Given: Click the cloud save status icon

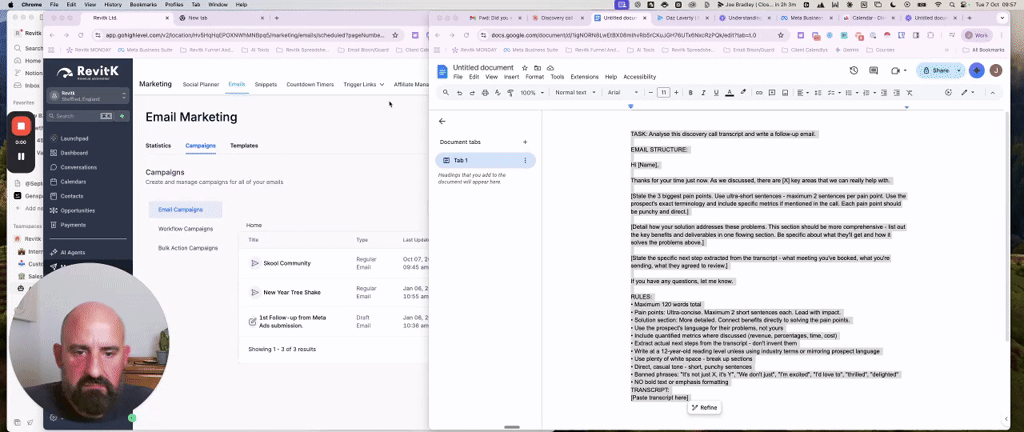Looking at the screenshot, I should [550, 68].
